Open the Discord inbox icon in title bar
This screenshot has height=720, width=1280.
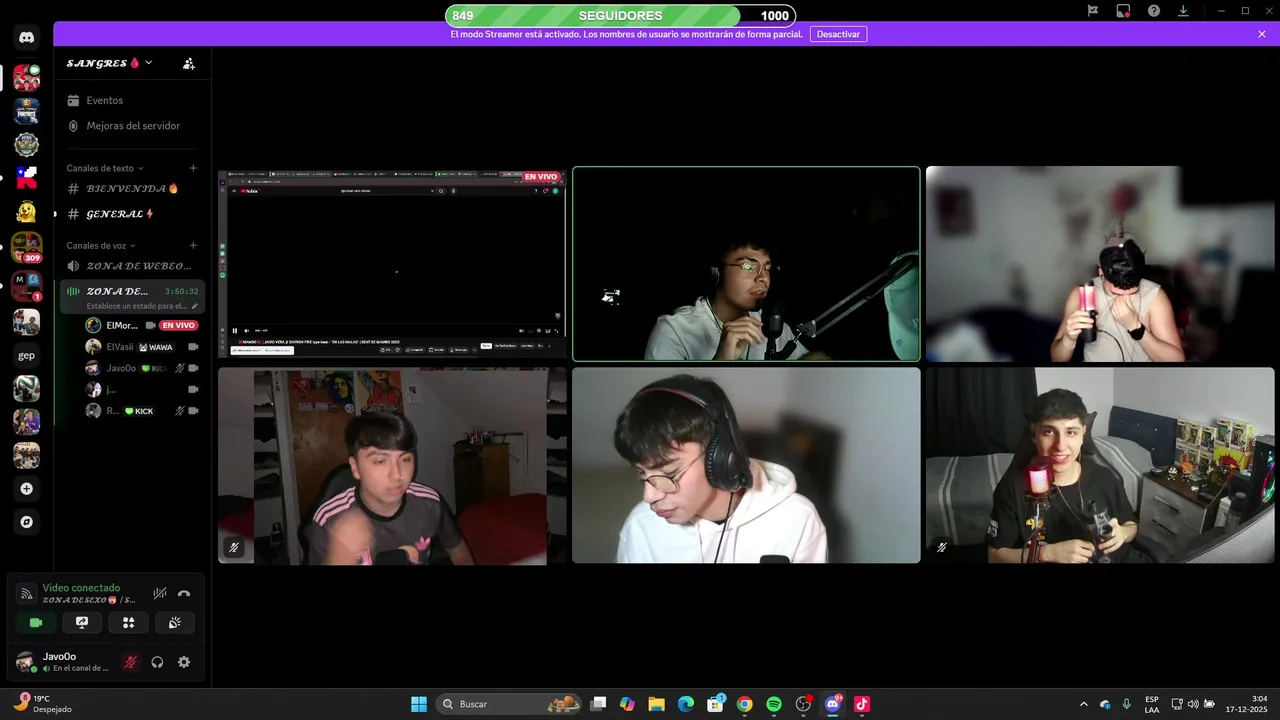point(1123,11)
